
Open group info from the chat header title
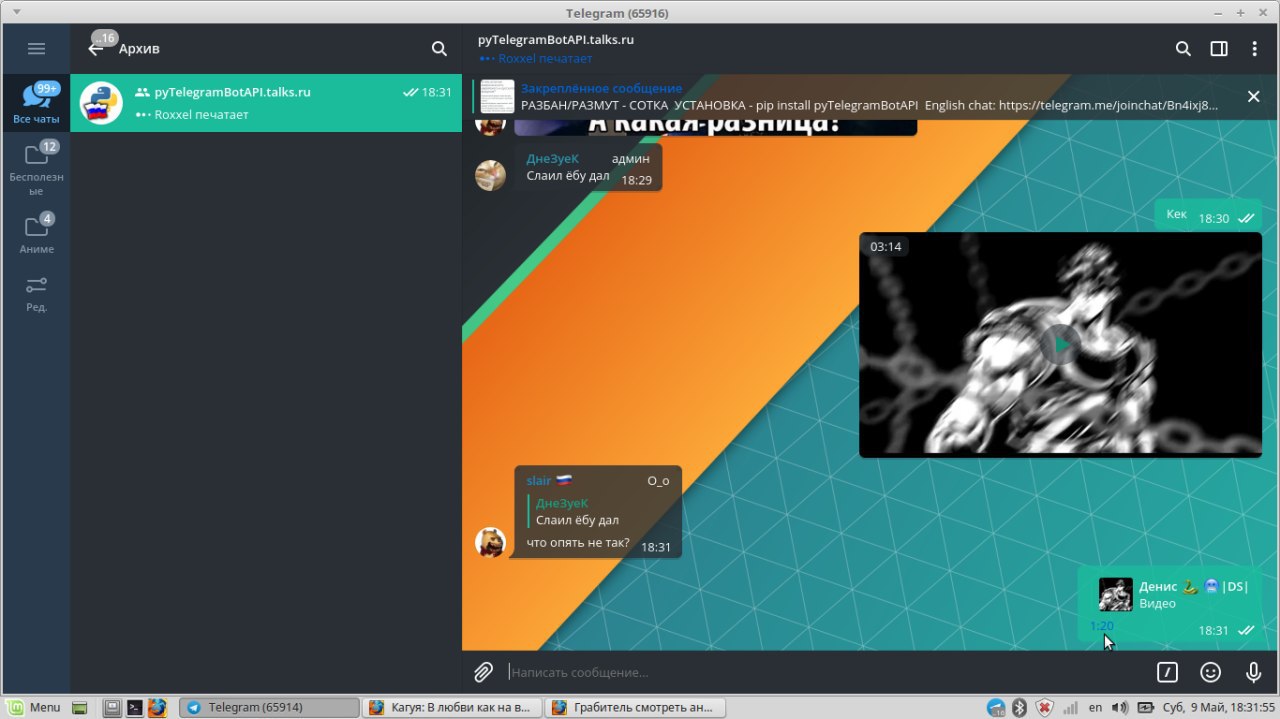[556, 40]
